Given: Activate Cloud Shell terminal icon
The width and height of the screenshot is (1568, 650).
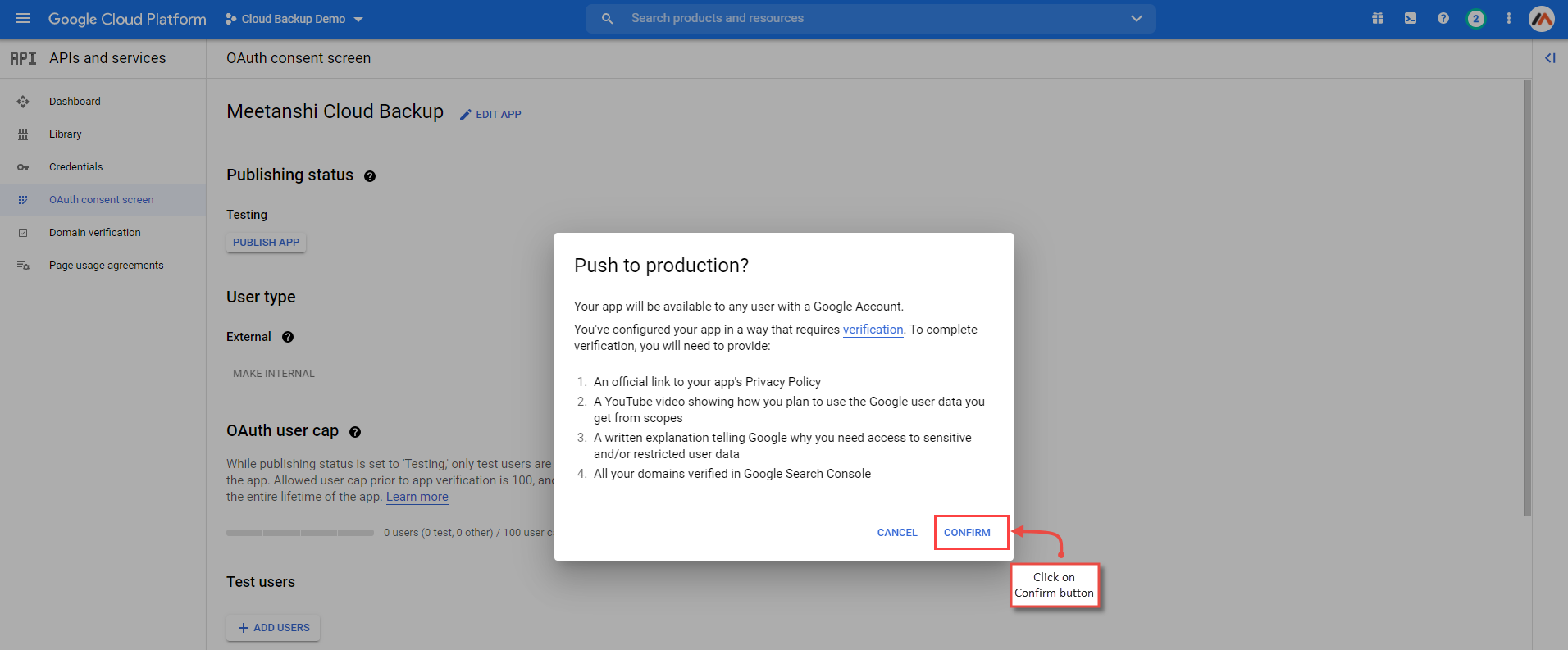Looking at the screenshot, I should (1411, 18).
